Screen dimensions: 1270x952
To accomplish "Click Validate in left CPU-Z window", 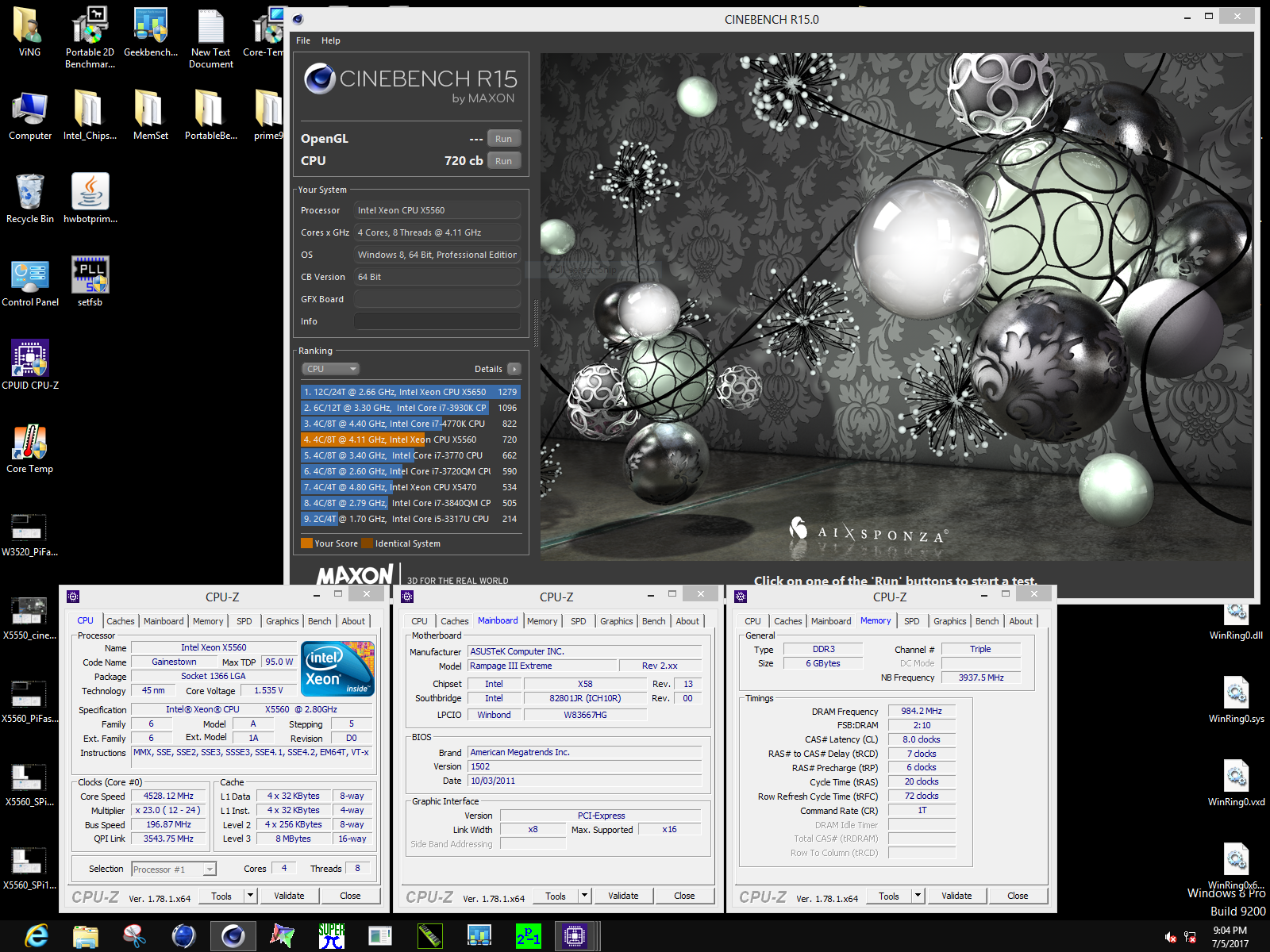I will coord(289,896).
